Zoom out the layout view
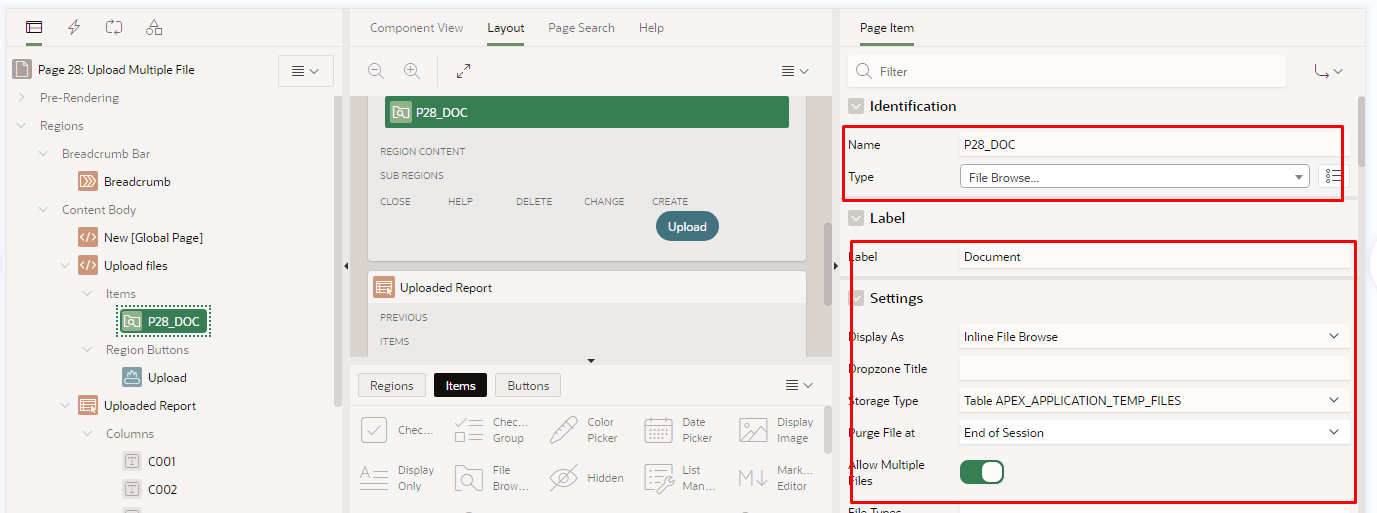Screen dimensions: 1377x513 (376, 71)
